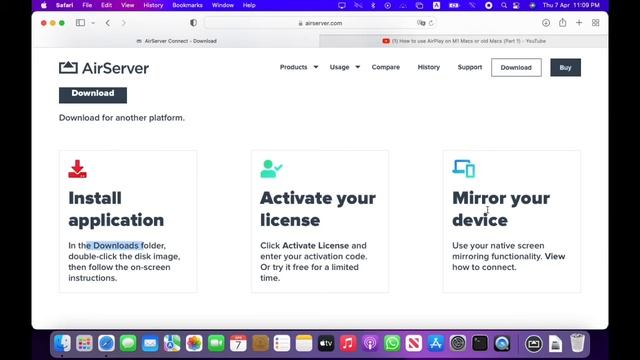Open the File menu

tap(87, 5)
